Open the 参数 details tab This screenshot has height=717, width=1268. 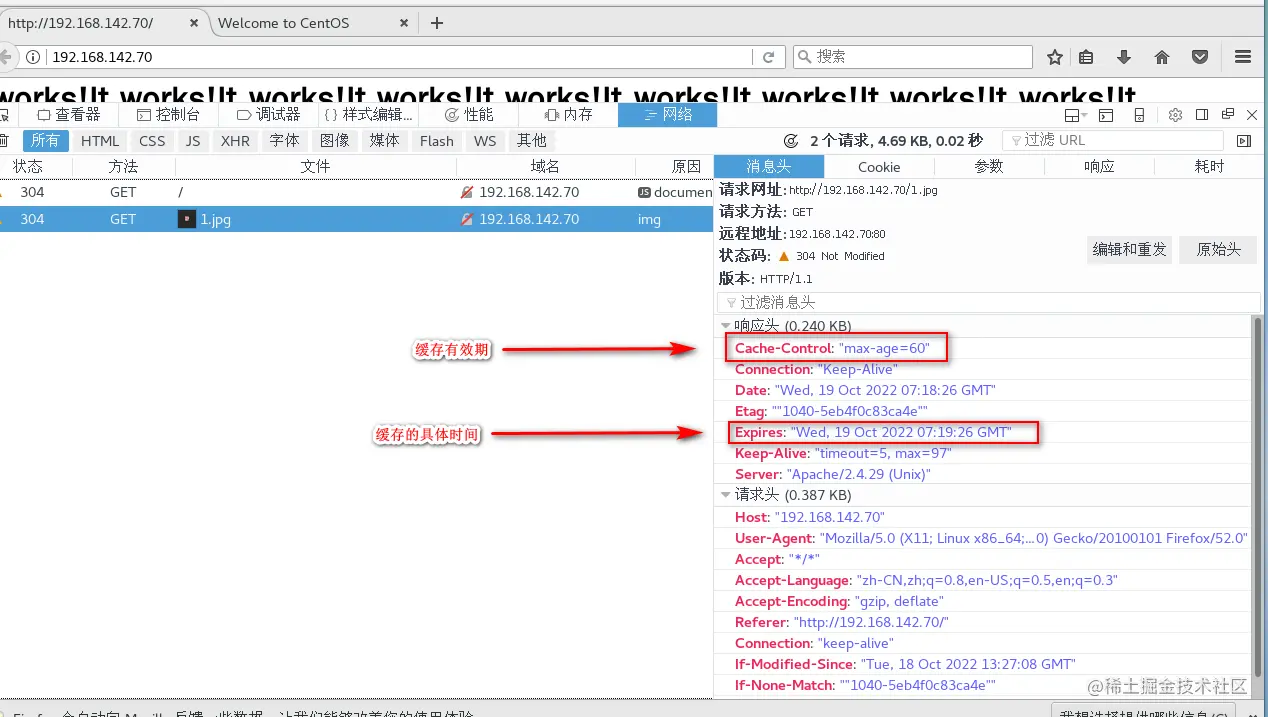(x=989, y=167)
